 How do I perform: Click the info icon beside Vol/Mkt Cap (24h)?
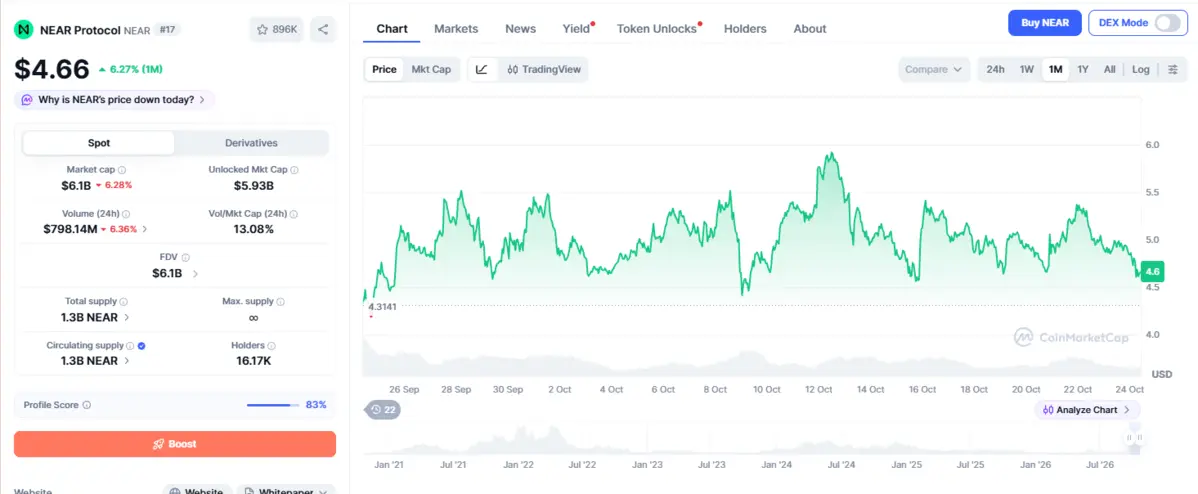(293, 215)
